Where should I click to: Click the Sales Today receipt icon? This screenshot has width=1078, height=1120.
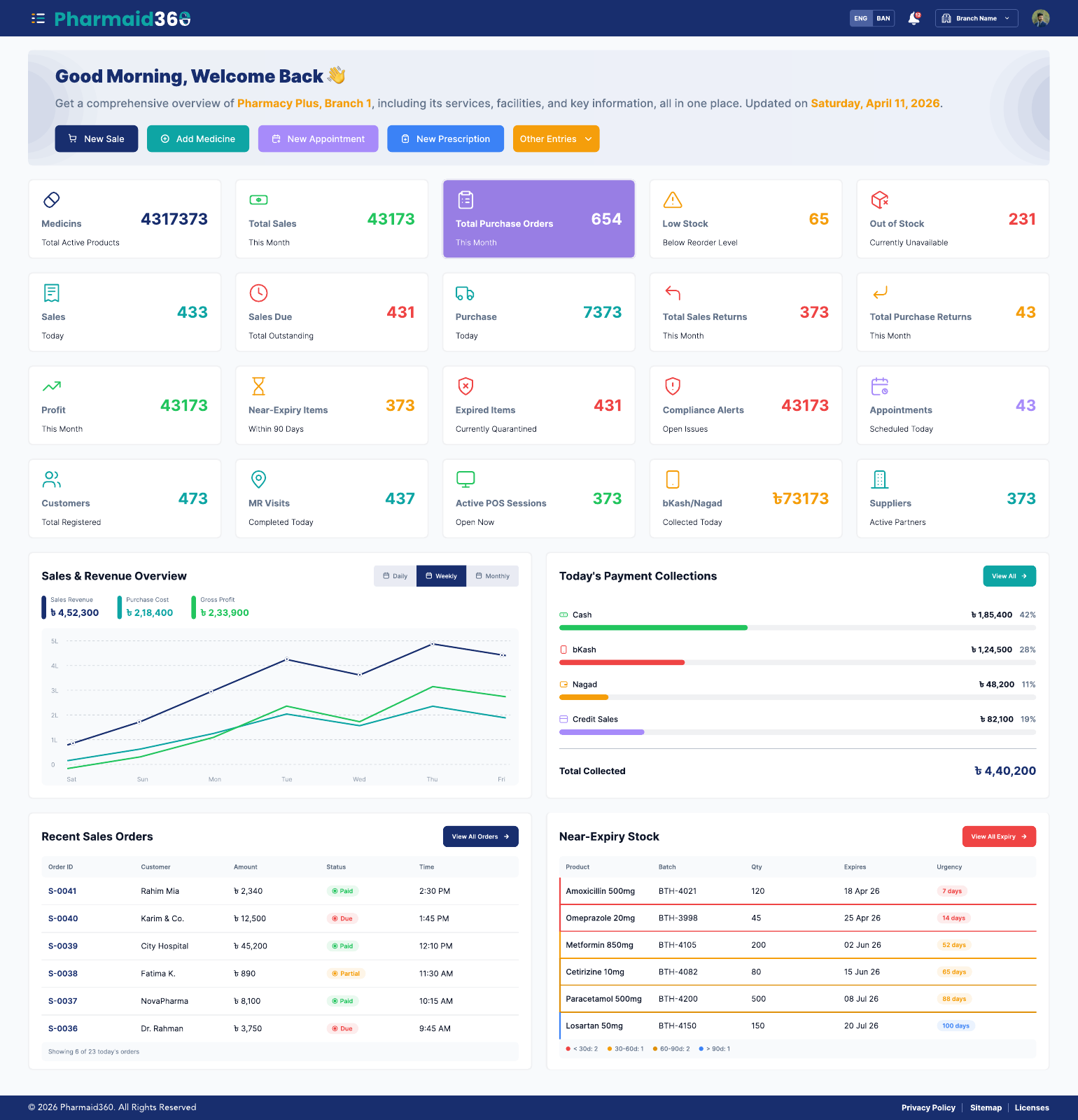pos(52,293)
